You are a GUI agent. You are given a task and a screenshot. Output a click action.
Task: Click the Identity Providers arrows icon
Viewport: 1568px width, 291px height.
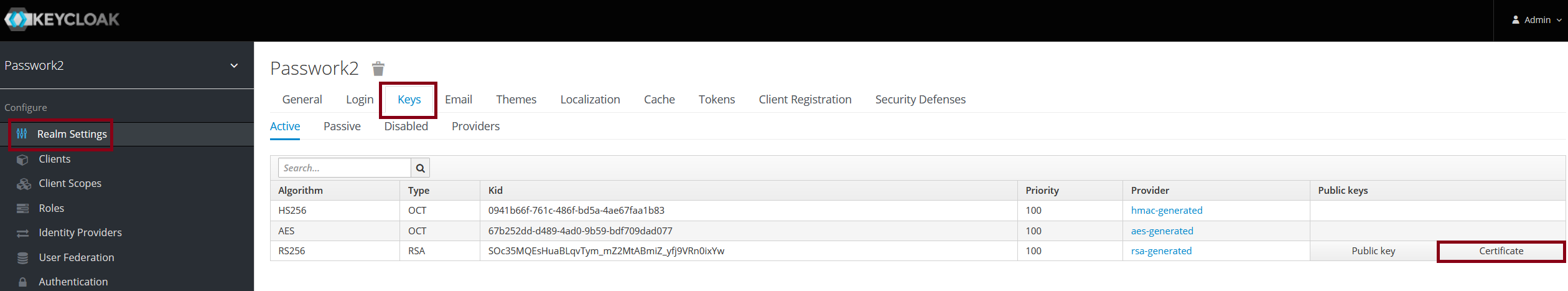coord(22,233)
